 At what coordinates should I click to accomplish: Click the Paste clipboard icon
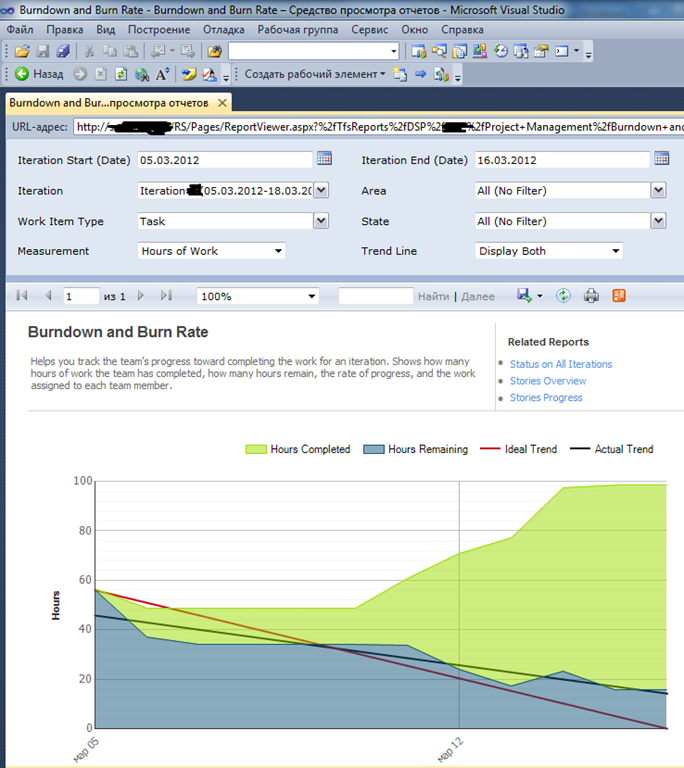pyautogui.click(x=130, y=51)
